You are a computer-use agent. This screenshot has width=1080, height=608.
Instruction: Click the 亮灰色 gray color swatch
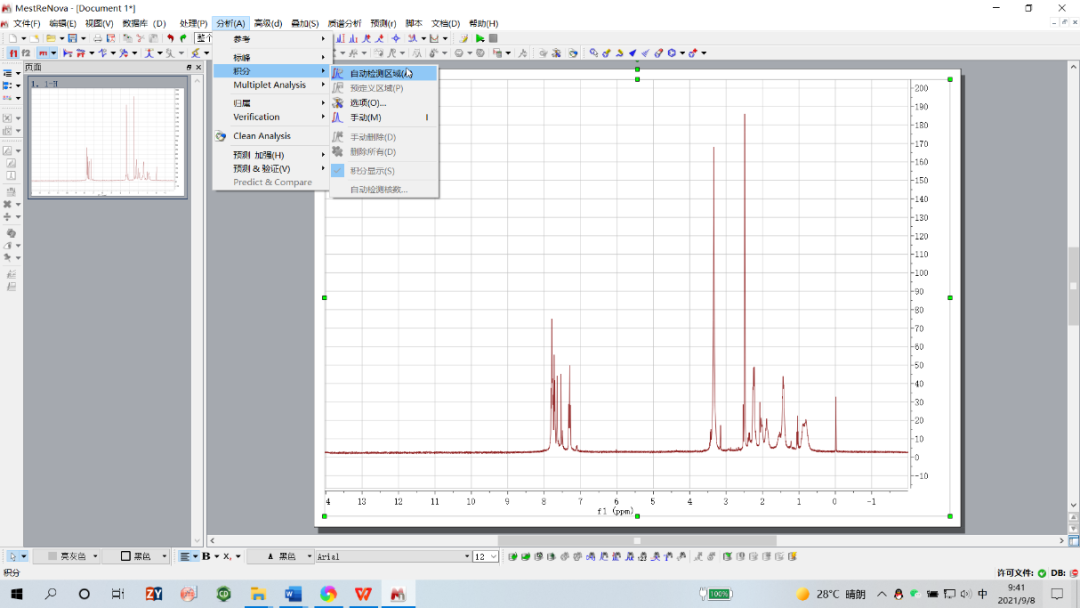click(x=52, y=556)
